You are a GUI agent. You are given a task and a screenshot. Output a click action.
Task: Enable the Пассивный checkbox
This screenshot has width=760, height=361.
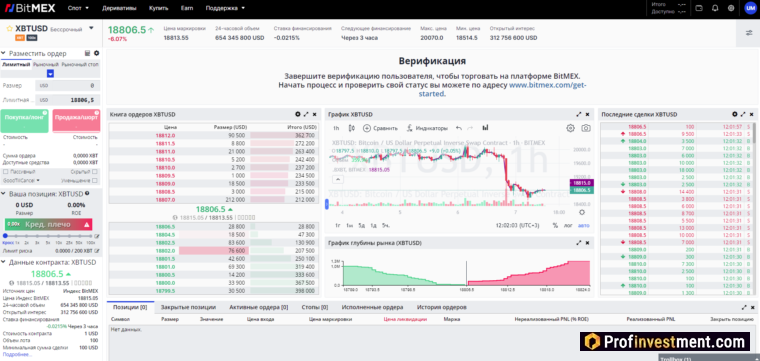click(5, 172)
